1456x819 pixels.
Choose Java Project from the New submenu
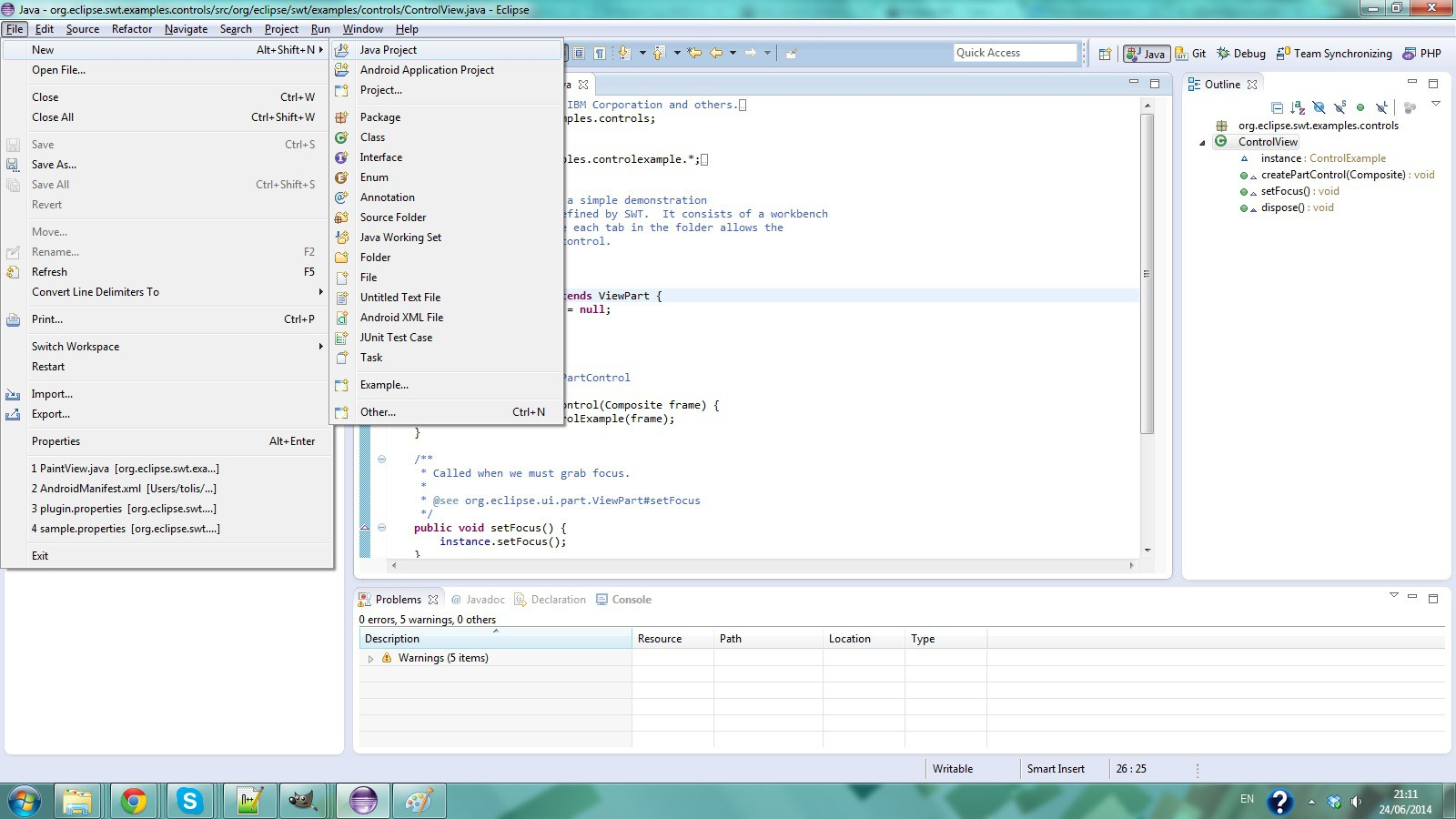pyautogui.click(x=446, y=50)
